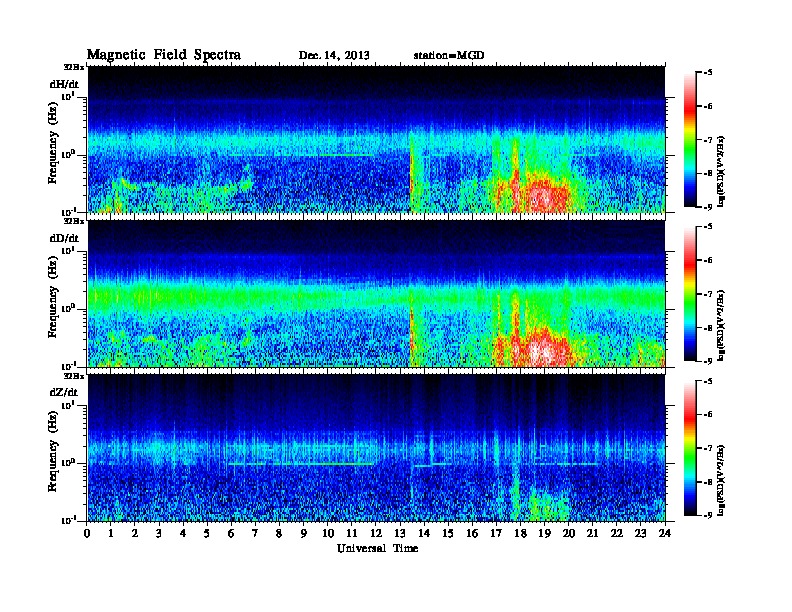The height and width of the screenshot is (612, 792).
Task: Select the dD/dt panel label
Action: [64, 238]
